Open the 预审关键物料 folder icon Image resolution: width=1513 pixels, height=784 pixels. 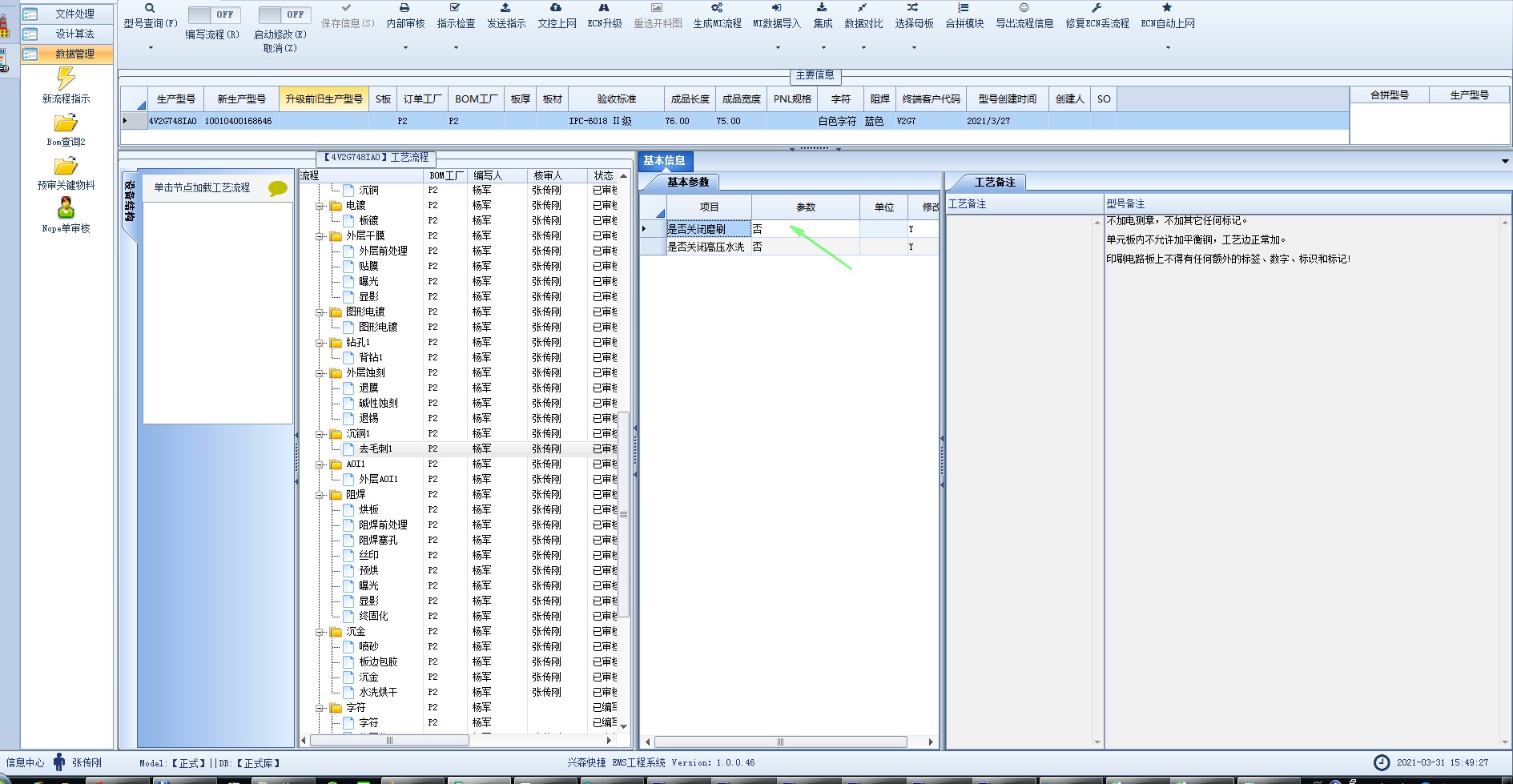coord(66,167)
